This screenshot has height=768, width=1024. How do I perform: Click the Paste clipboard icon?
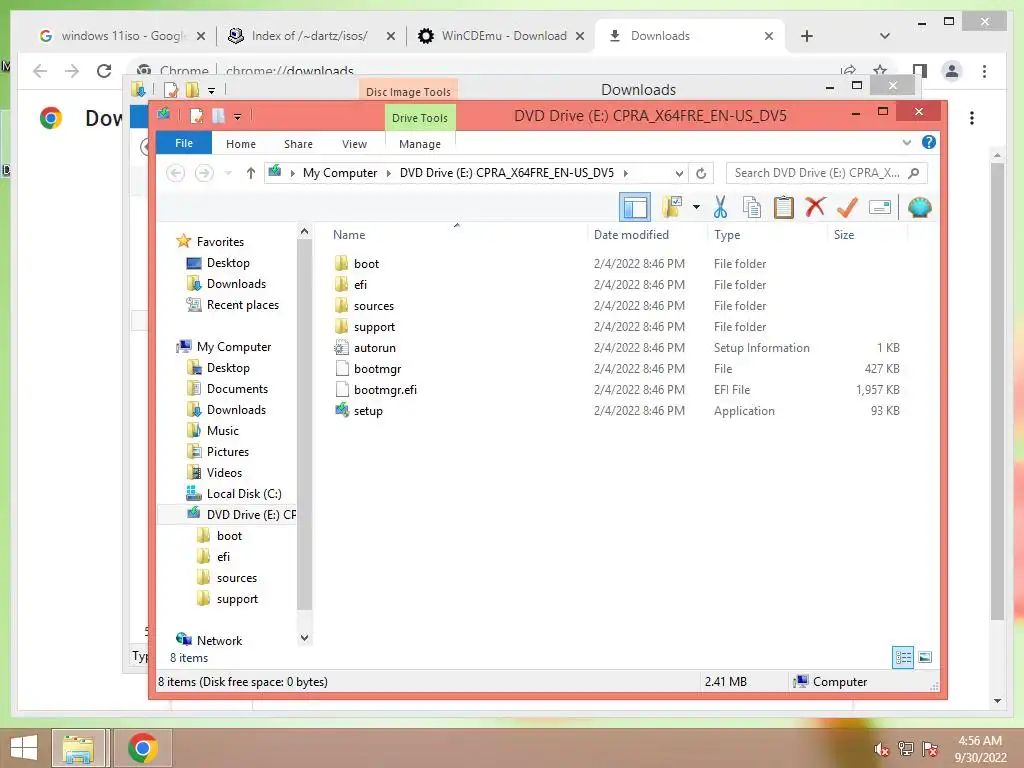(x=783, y=208)
